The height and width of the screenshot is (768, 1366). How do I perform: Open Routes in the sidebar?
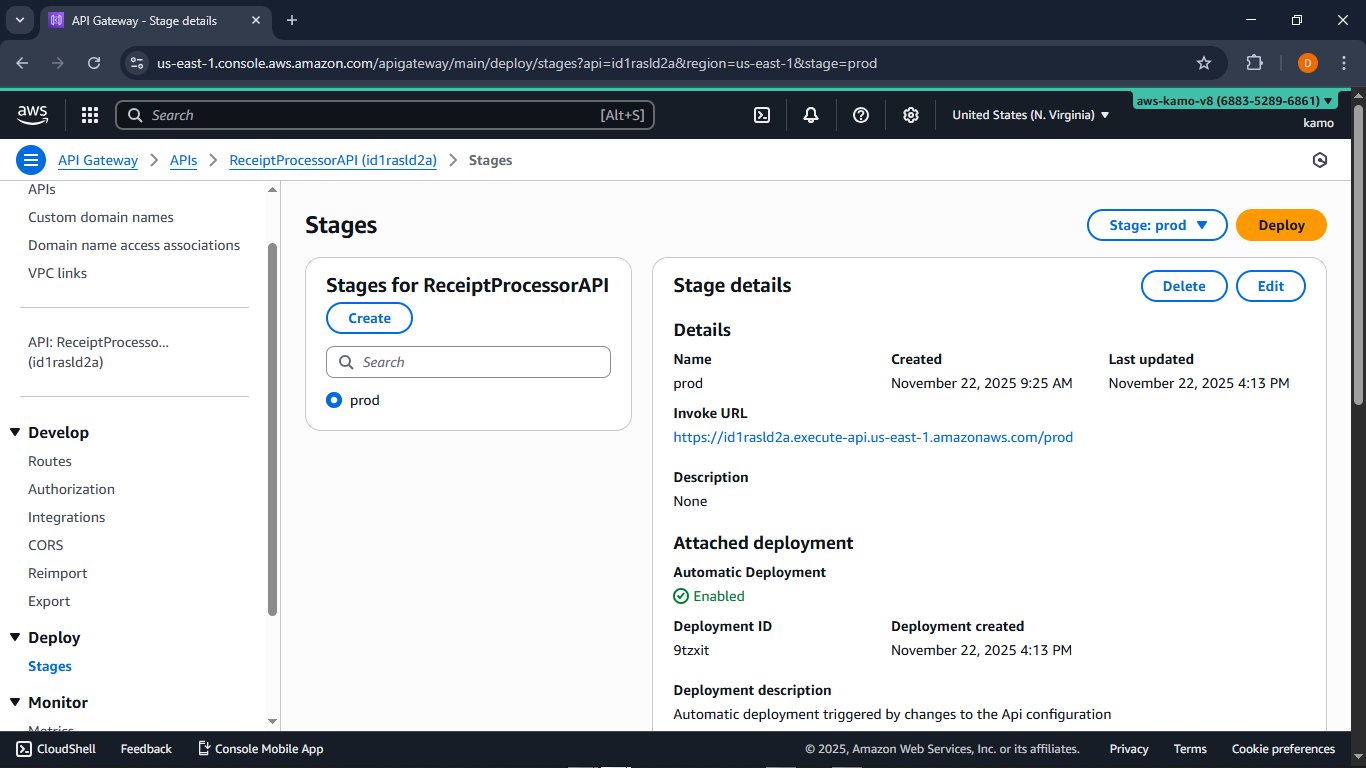(x=50, y=461)
